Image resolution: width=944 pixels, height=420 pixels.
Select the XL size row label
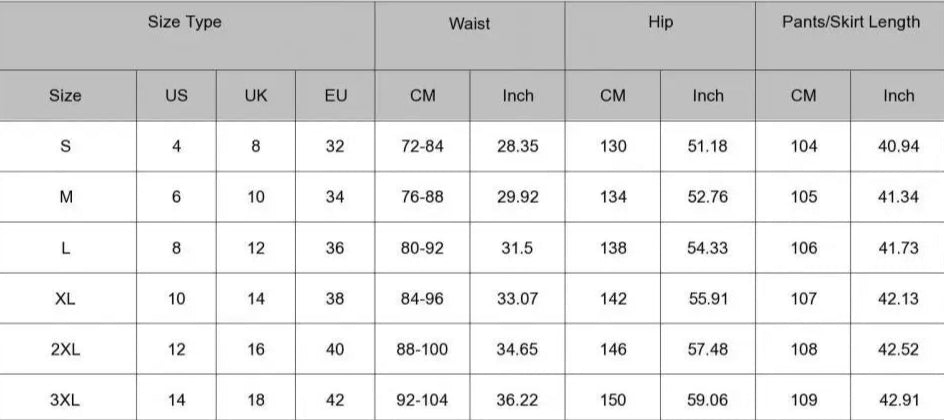pos(66,298)
